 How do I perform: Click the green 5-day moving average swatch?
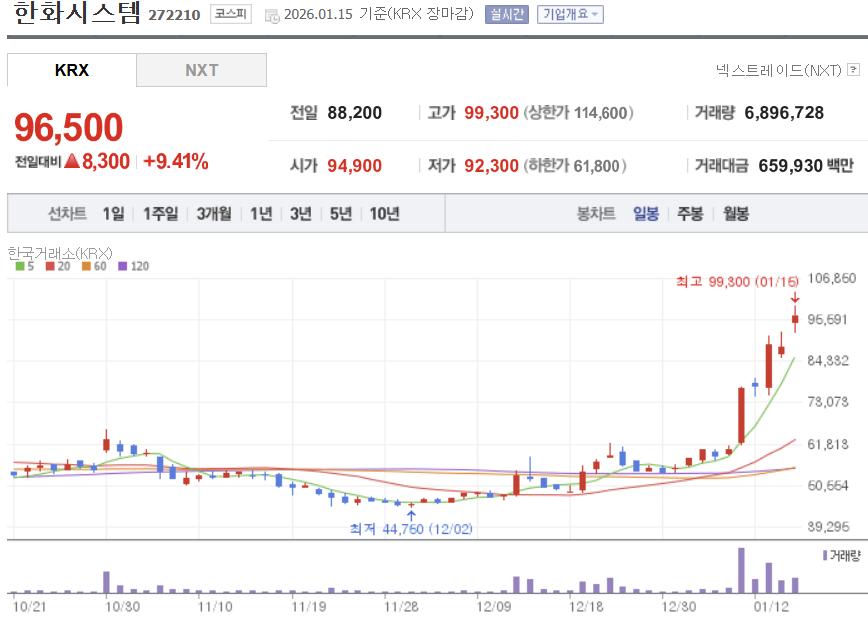click(x=20, y=266)
